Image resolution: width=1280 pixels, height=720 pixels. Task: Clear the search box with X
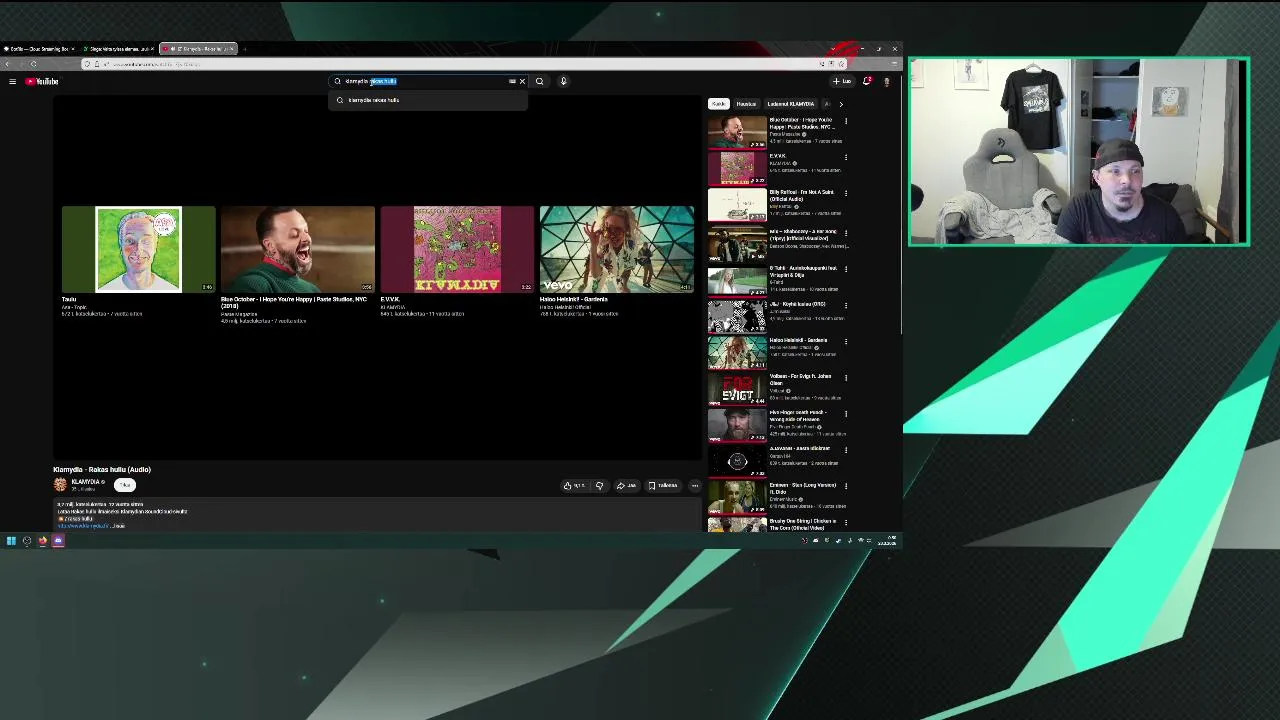[522, 81]
